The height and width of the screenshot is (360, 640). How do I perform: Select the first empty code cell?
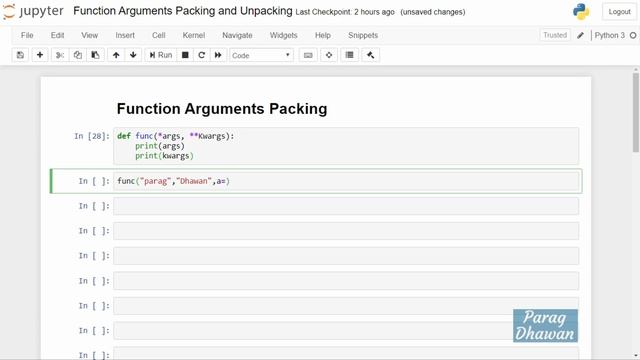coord(346,206)
